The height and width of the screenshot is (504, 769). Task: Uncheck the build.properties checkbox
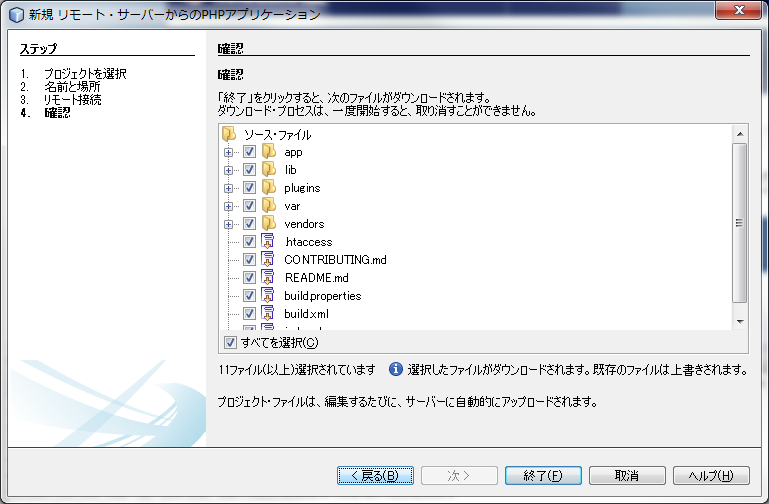pyautogui.click(x=249, y=296)
